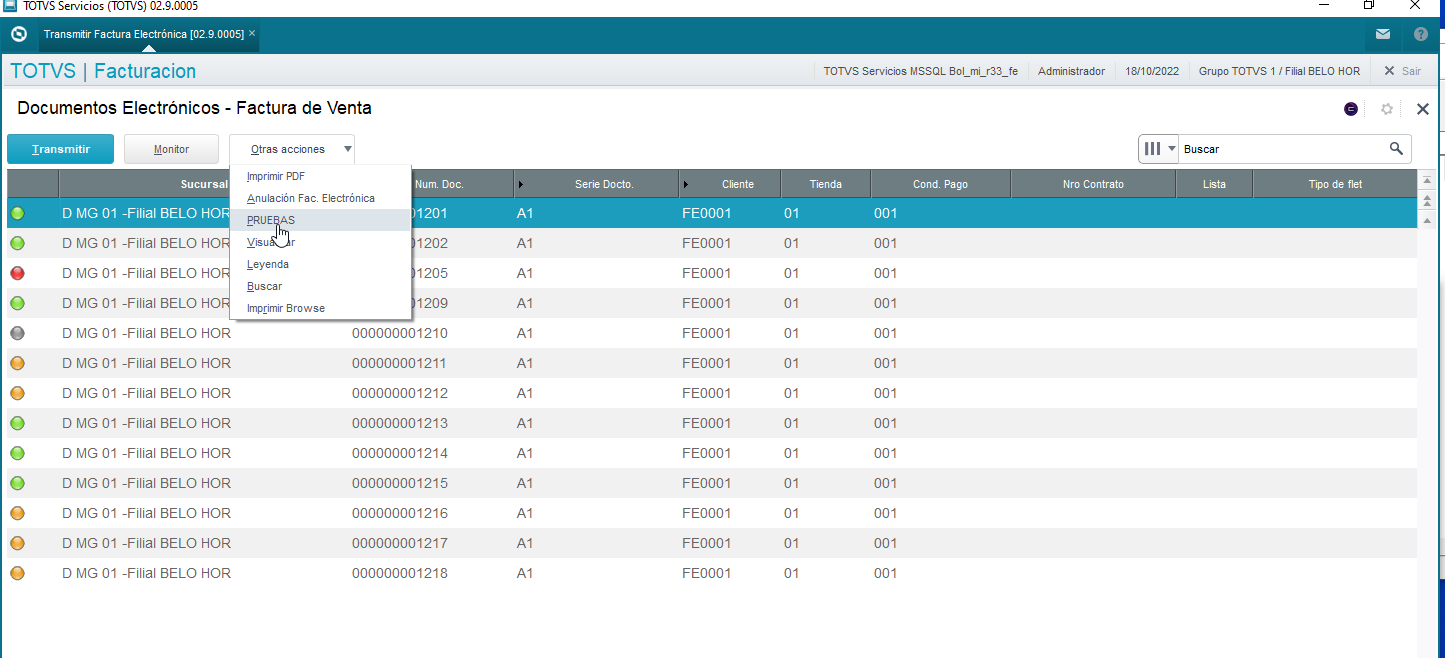This screenshot has height=658, width=1445.
Task: Open Leyenda from the menu
Action: (320, 264)
